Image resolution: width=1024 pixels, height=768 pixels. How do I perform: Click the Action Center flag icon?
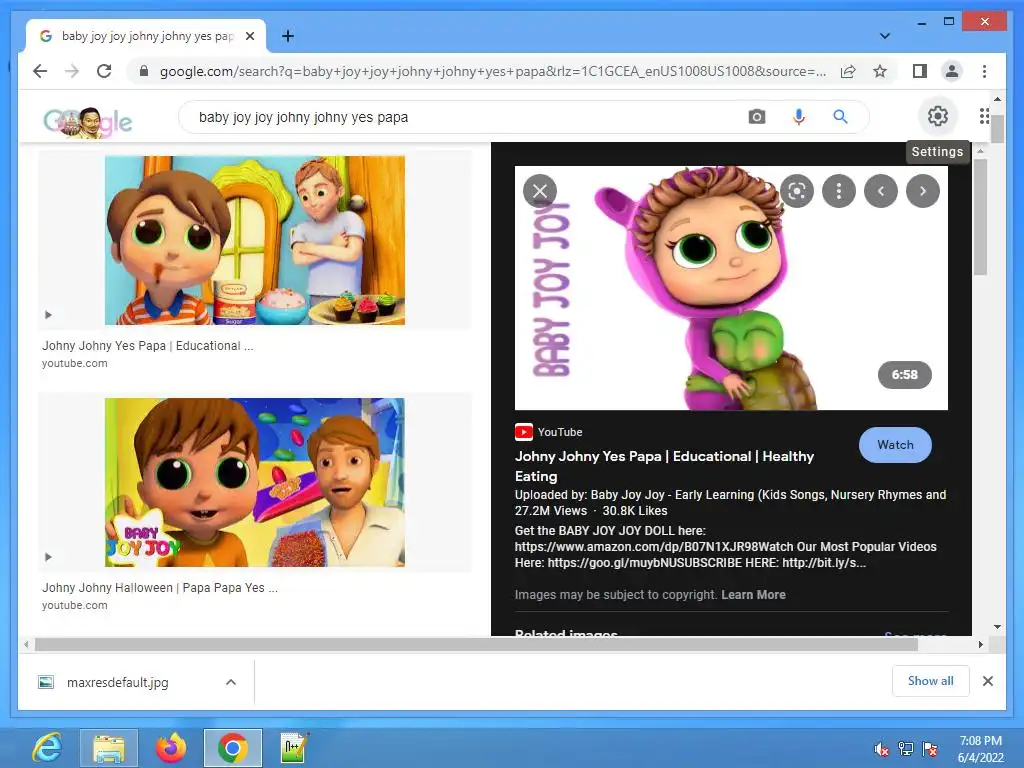(930, 749)
